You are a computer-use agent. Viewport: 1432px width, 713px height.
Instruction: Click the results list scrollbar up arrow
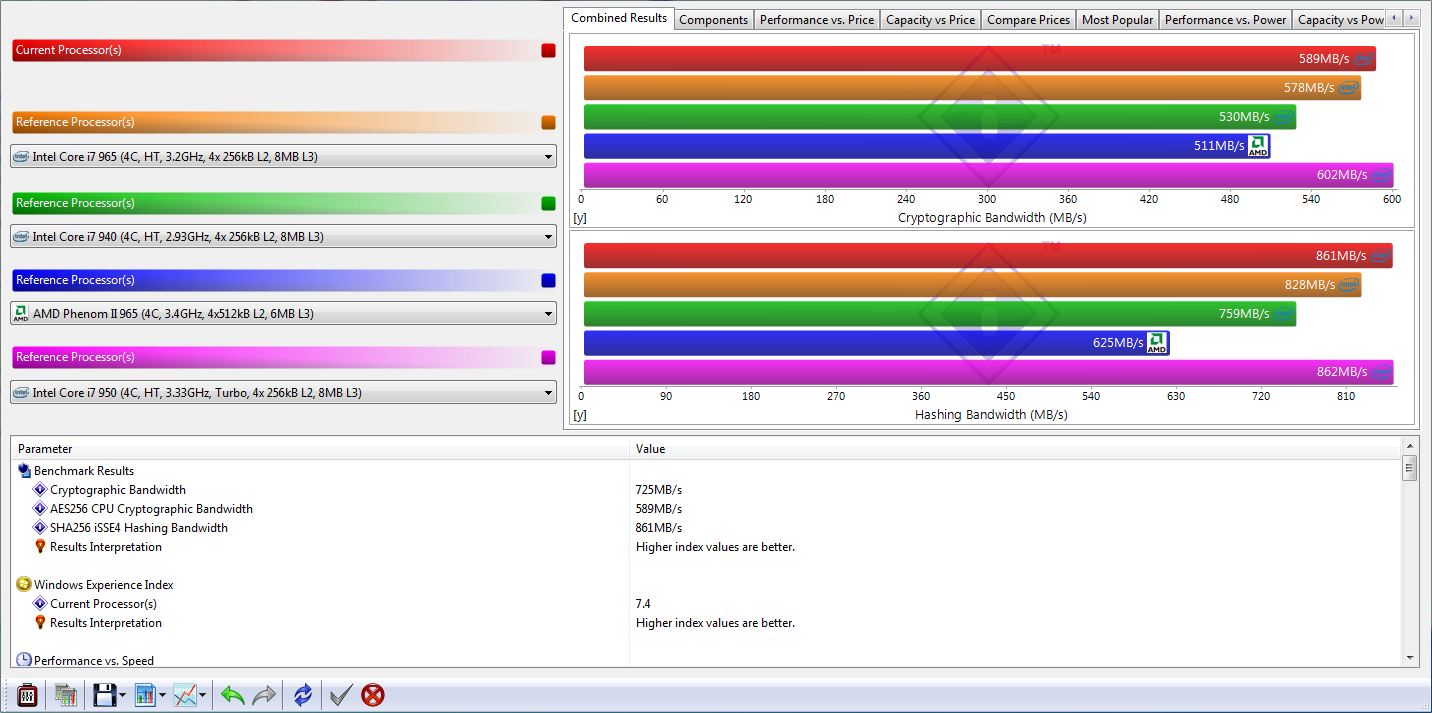1410,445
